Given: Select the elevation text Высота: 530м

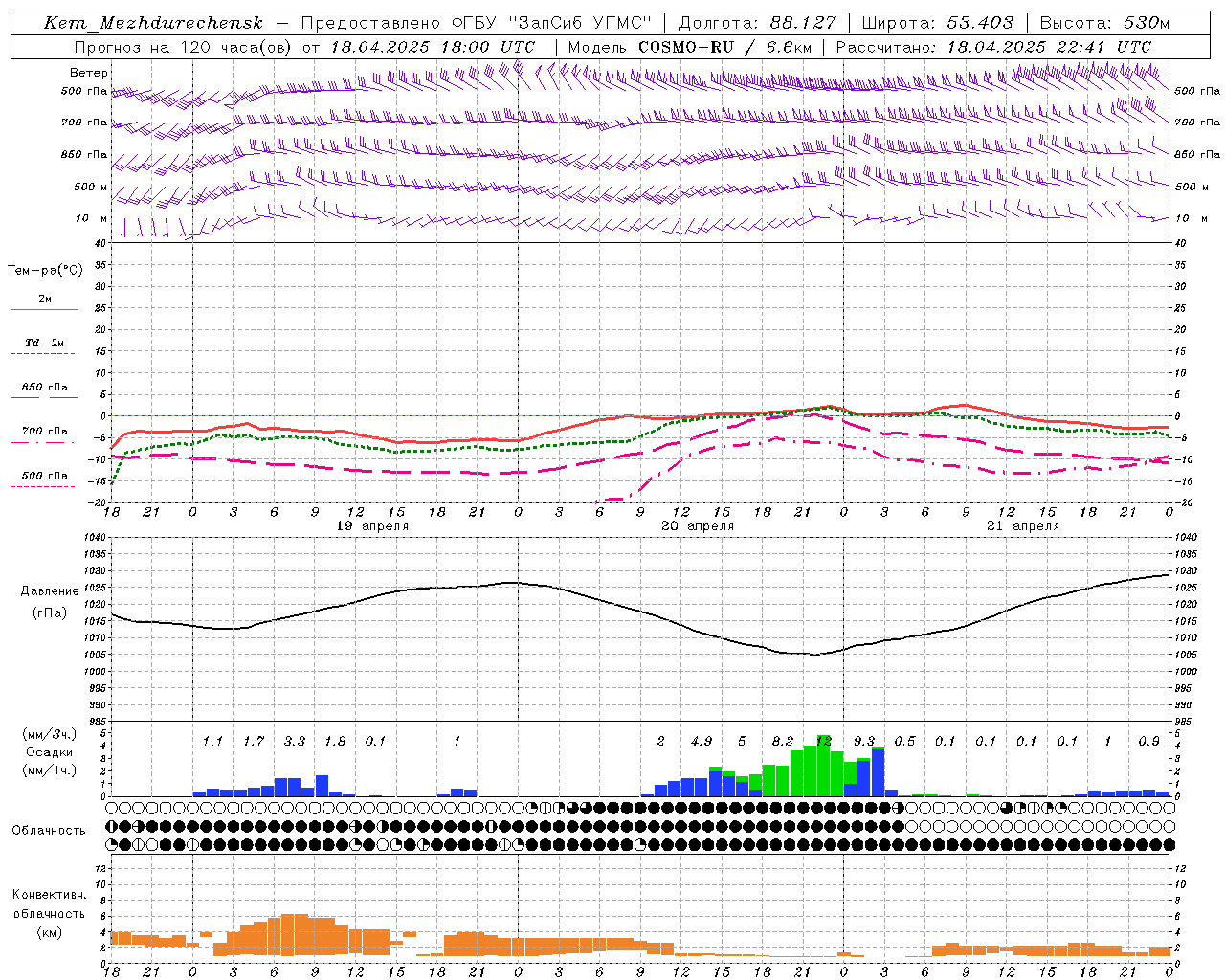Looking at the screenshot, I should (1104, 23).
